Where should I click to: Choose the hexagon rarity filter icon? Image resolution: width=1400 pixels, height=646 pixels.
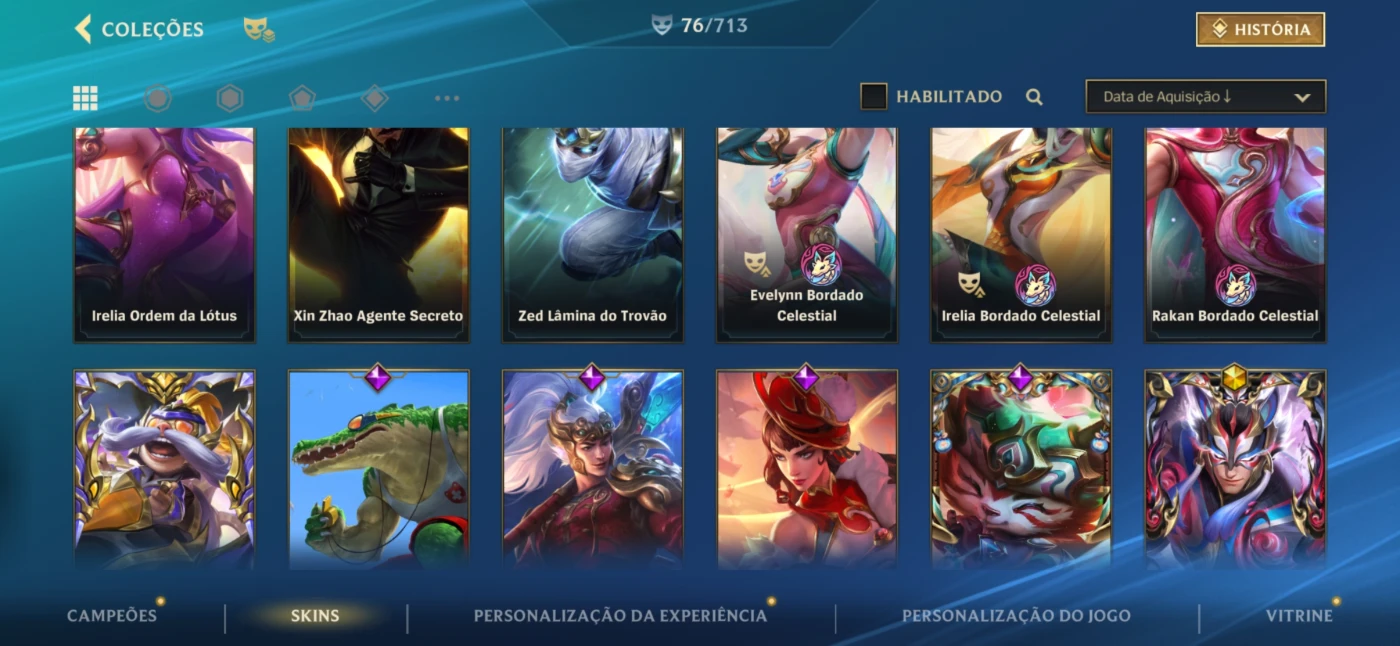point(230,98)
